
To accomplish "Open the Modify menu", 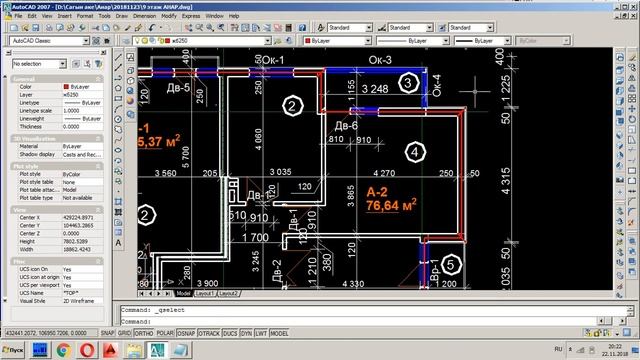I will pyautogui.click(x=169, y=16).
